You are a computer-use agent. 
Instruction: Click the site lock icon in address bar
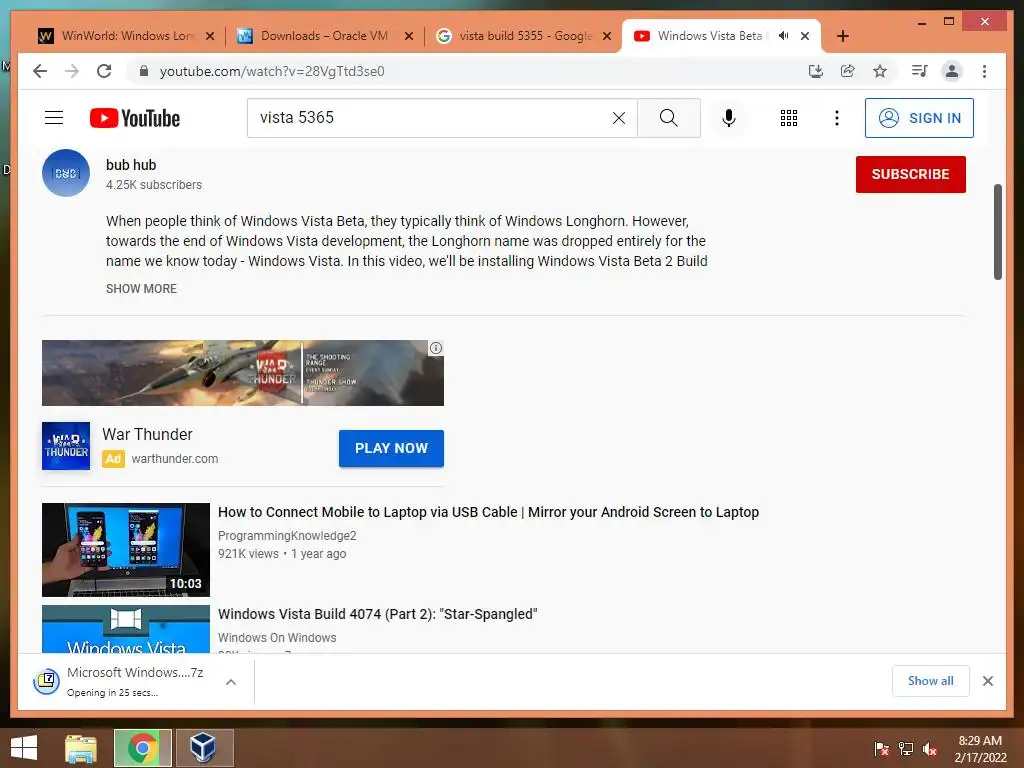[144, 71]
